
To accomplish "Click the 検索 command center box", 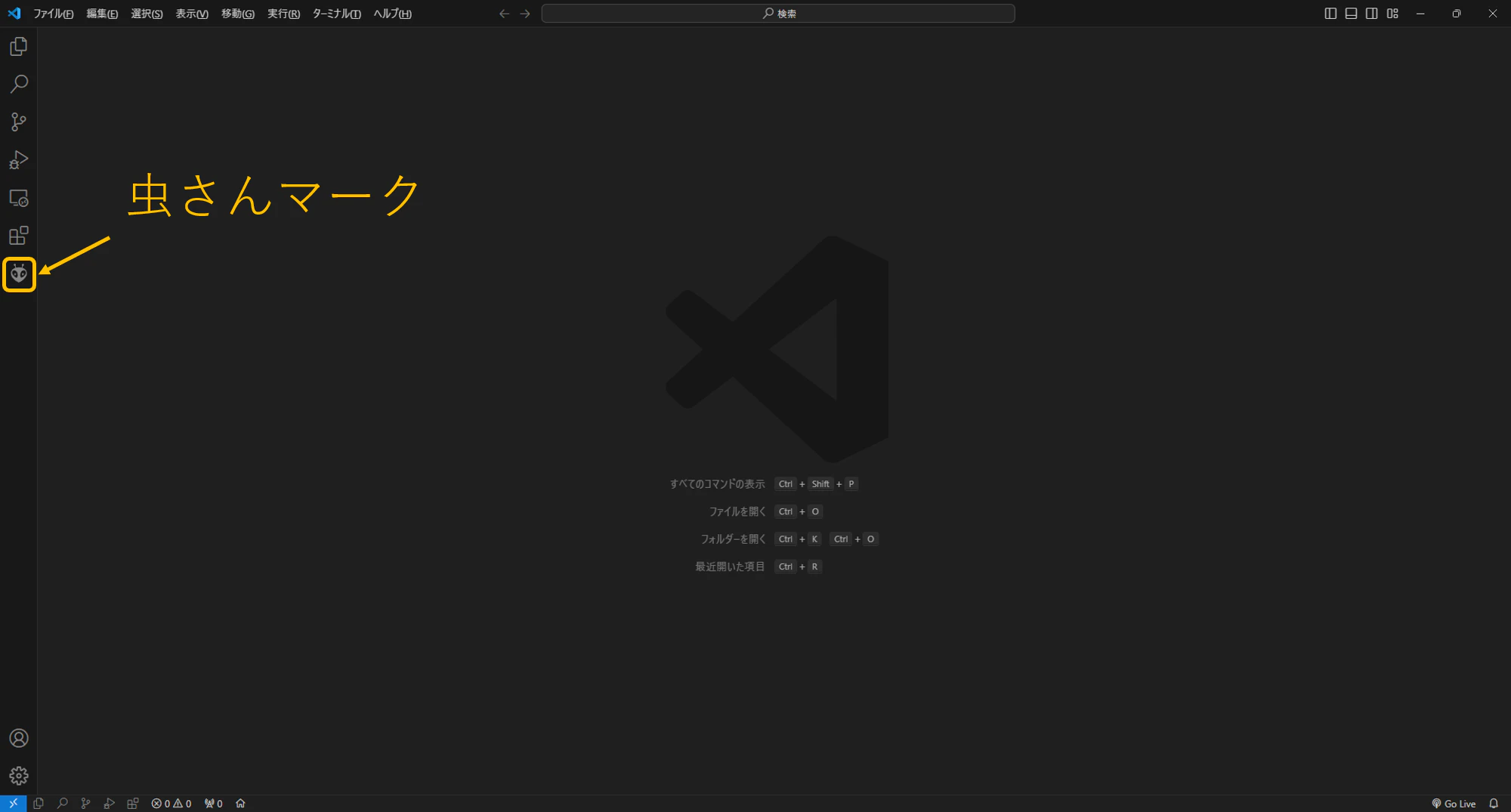I will 778,14.
